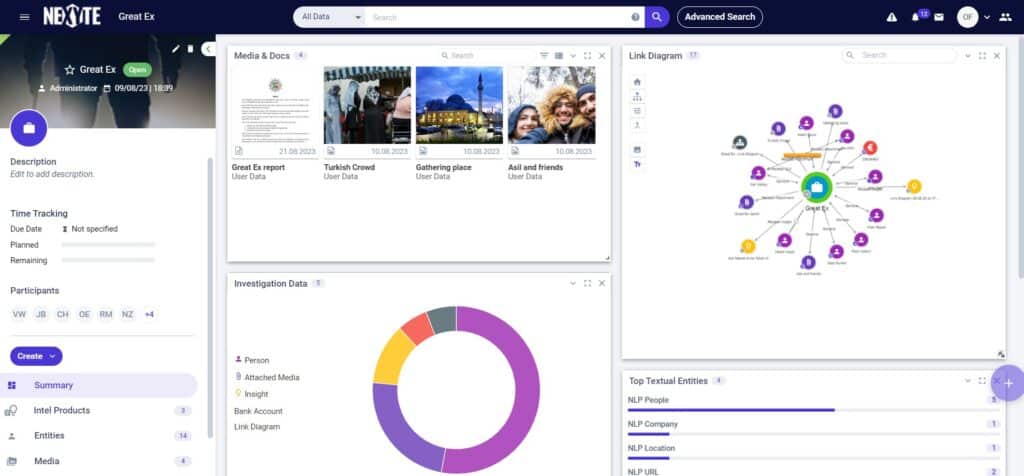This screenshot has height=476, width=1024.
Task: Open the Entities section
Action: click(x=99, y=436)
